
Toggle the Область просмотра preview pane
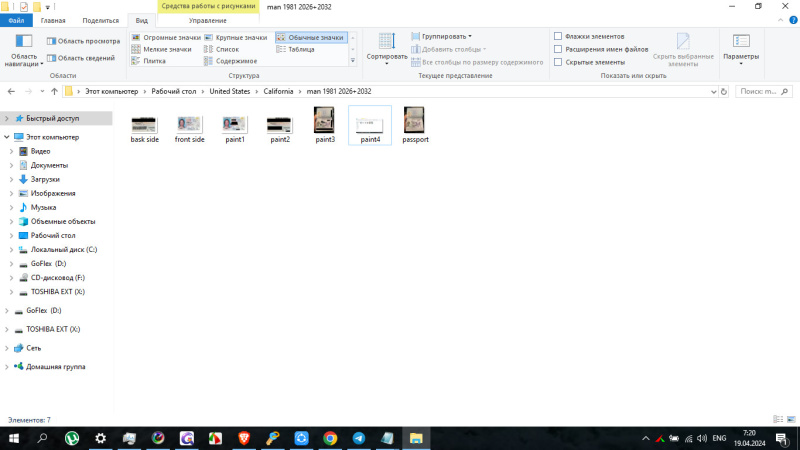[82, 41]
